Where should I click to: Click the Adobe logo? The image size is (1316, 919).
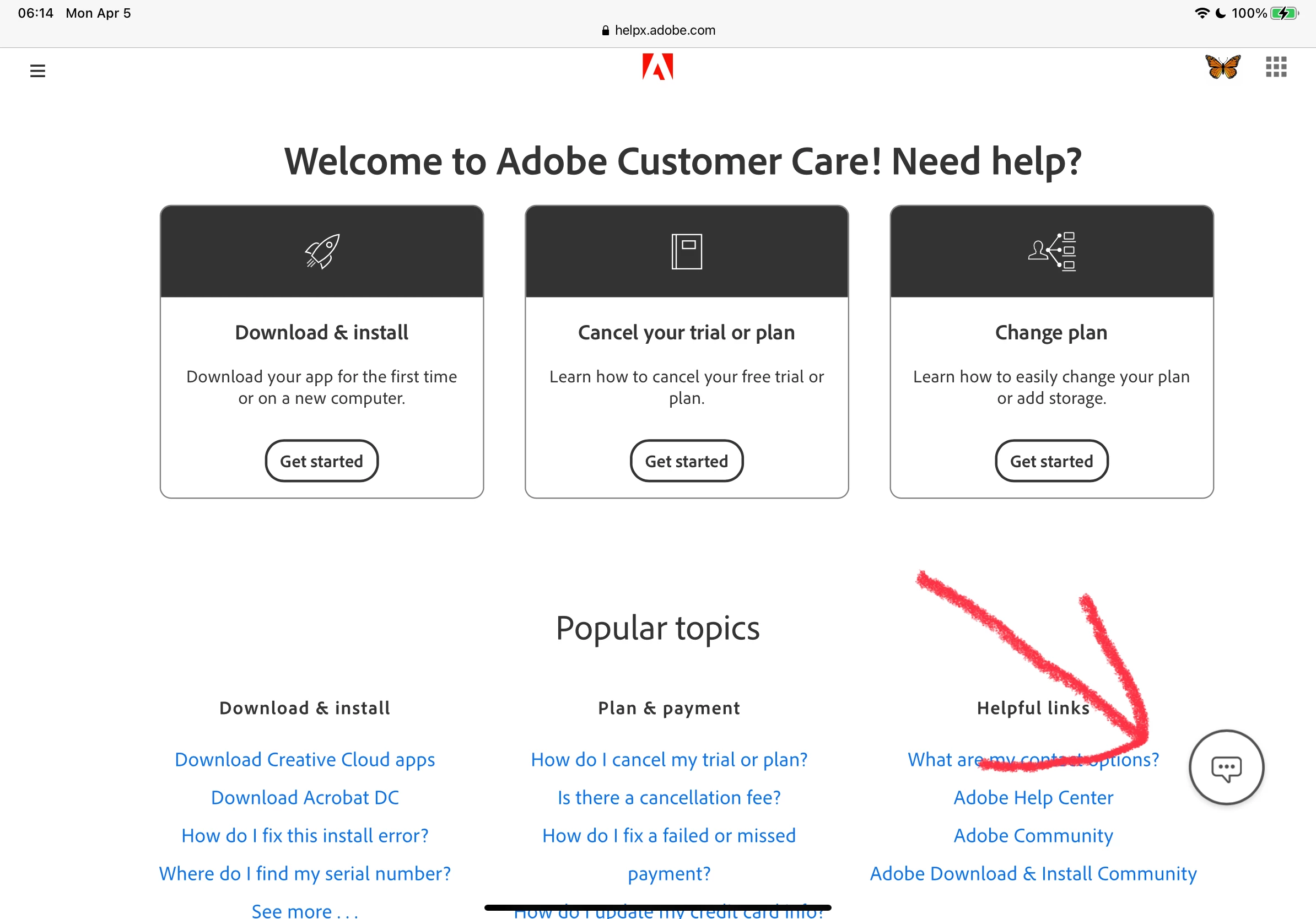(x=657, y=67)
